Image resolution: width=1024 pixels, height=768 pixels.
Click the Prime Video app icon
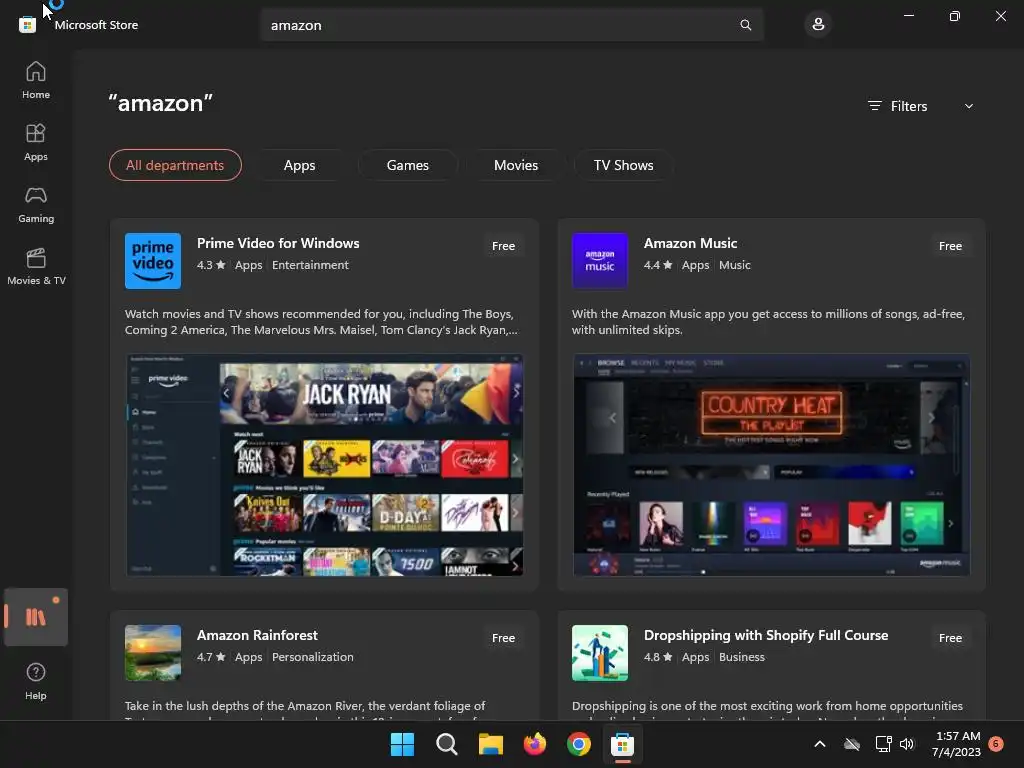coord(153,261)
